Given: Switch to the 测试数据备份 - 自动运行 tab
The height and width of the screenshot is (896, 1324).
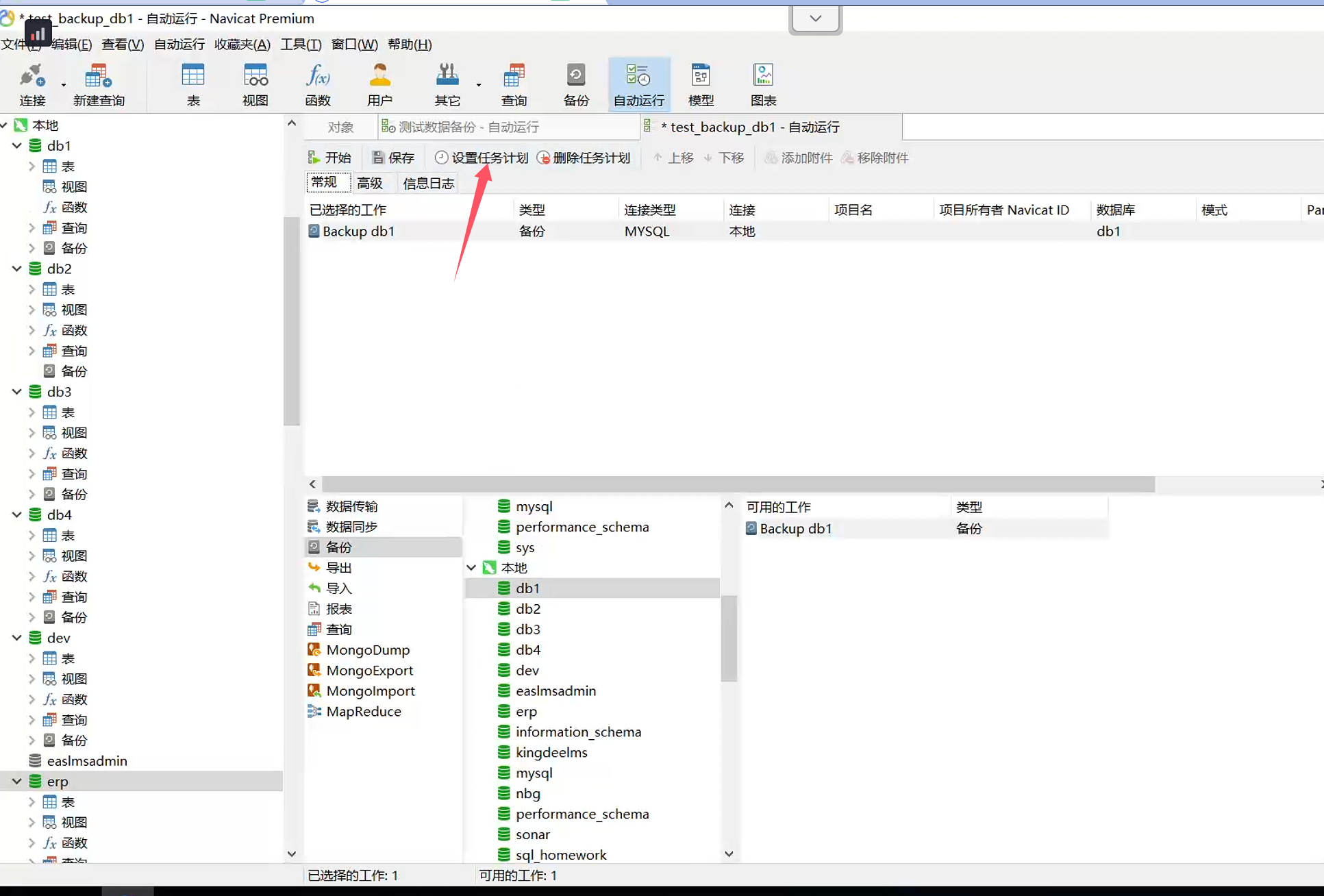Looking at the screenshot, I should [508, 127].
